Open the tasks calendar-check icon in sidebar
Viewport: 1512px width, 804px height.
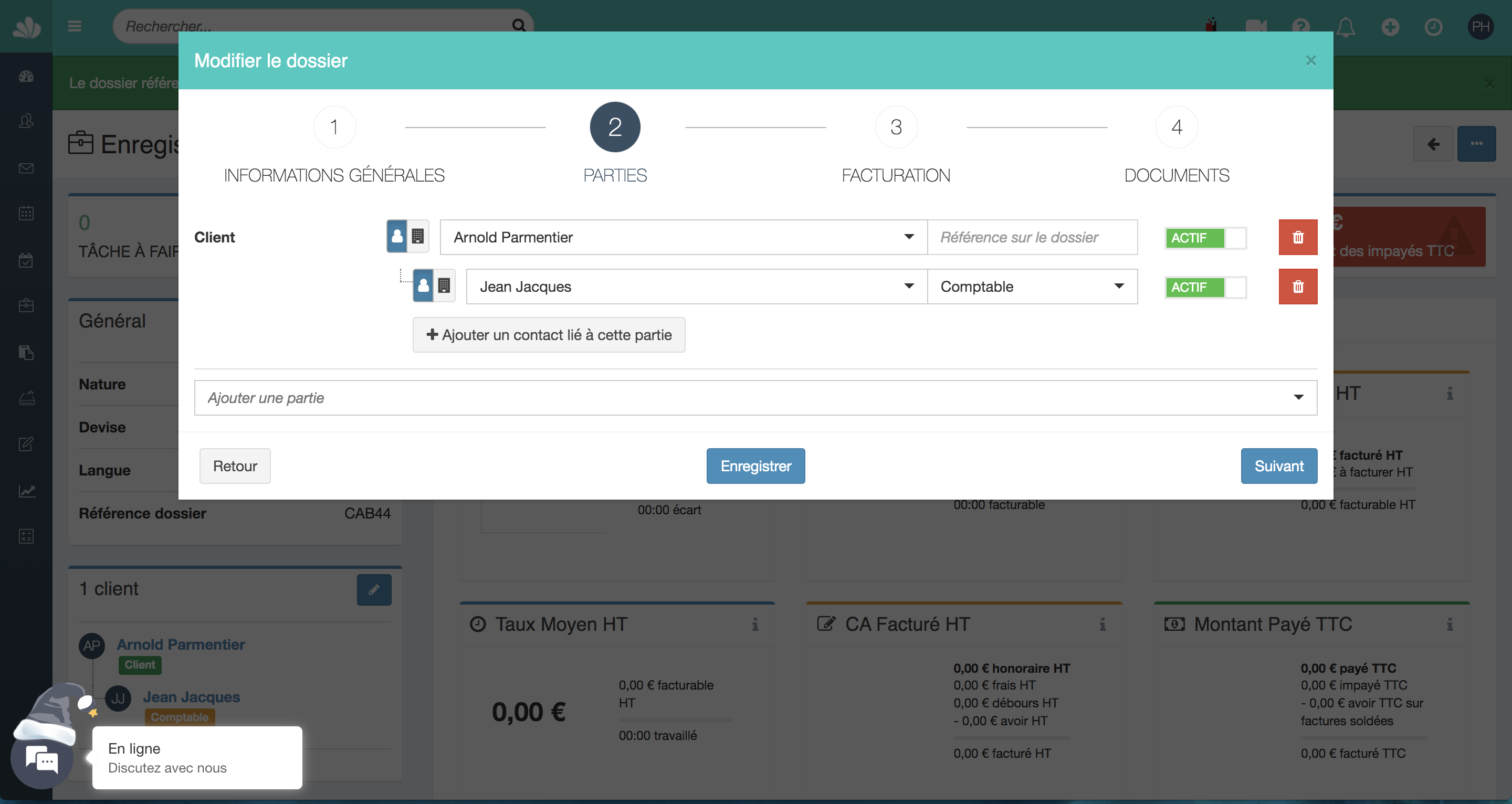(x=26, y=260)
